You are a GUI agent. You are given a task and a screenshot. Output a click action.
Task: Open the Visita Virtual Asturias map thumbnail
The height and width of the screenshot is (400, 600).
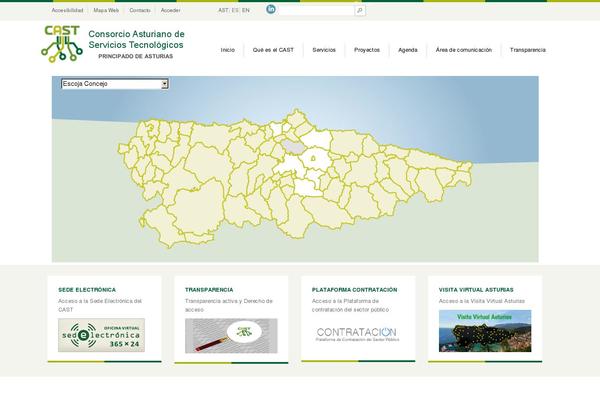485,331
